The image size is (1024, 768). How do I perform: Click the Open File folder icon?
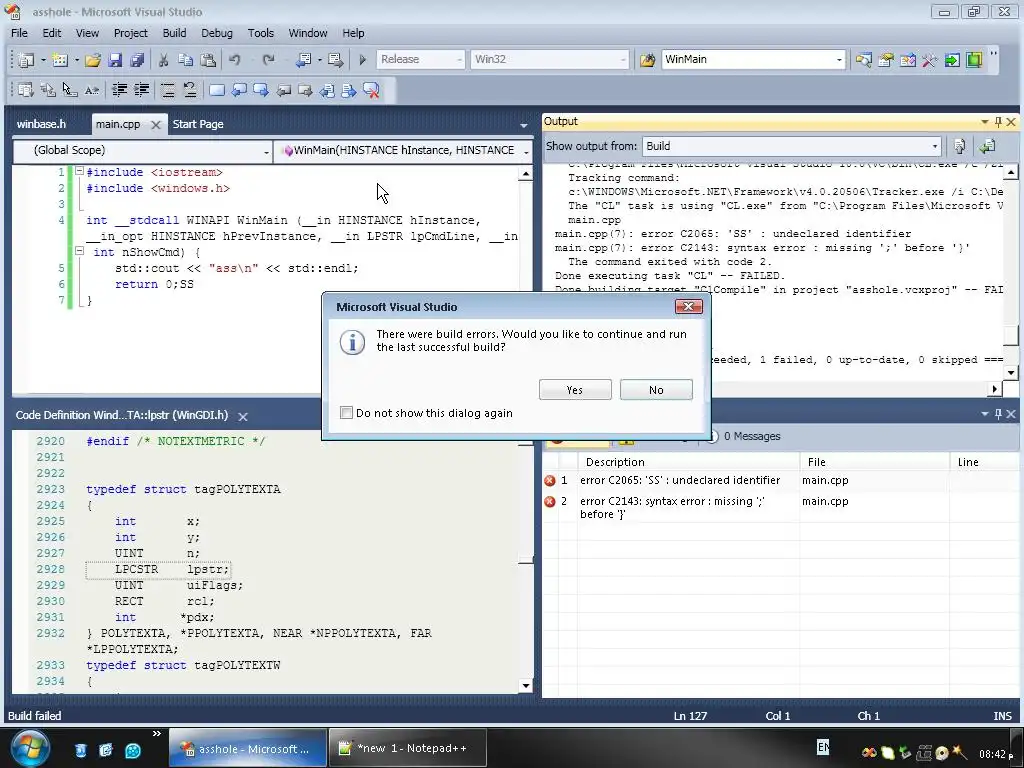pos(93,60)
